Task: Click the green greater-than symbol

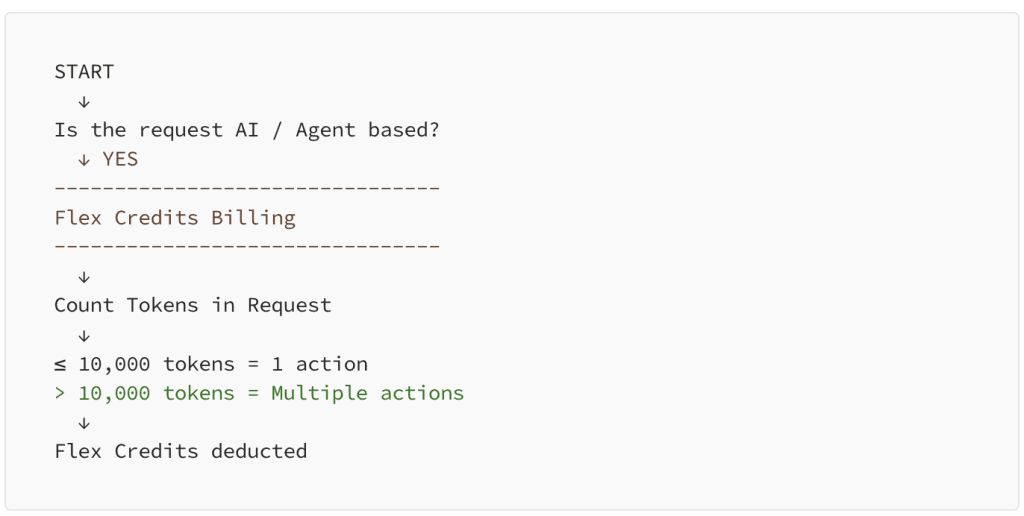Action: click(60, 393)
